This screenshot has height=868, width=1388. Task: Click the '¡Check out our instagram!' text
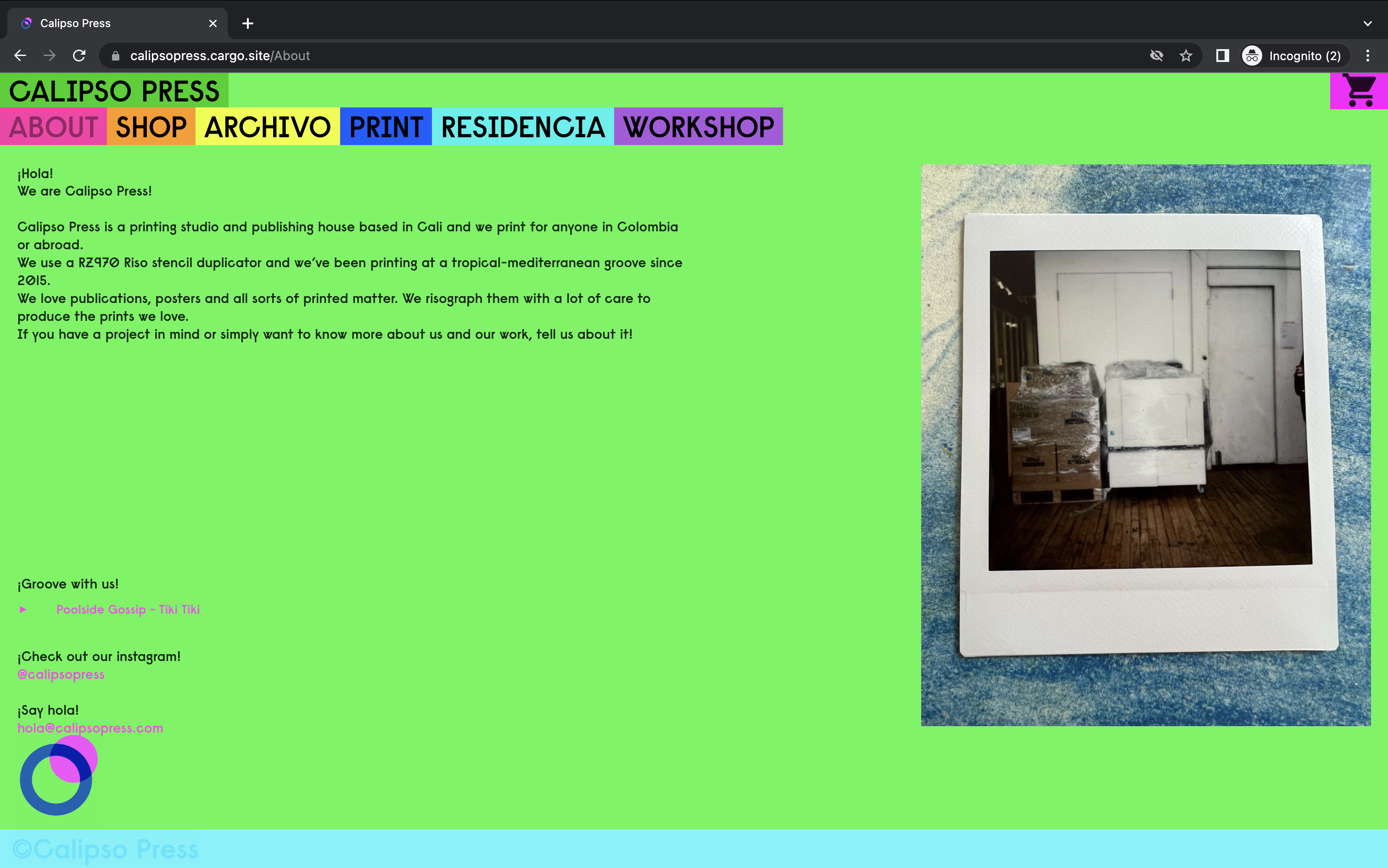(99, 657)
